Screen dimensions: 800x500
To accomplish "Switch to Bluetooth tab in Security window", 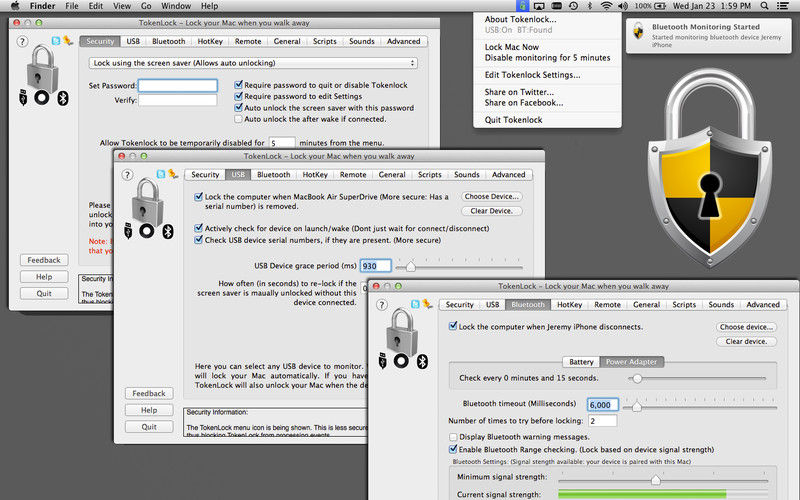I will pyautogui.click(x=168, y=41).
